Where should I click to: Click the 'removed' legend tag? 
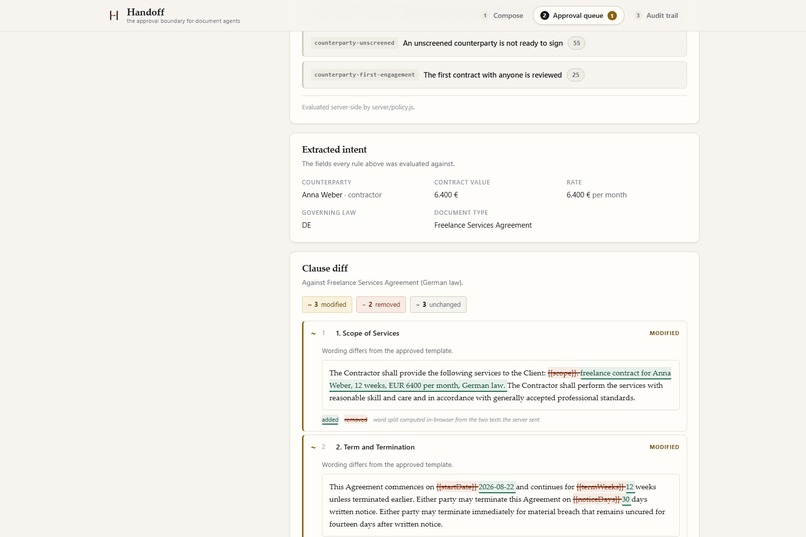click(355, 420)
